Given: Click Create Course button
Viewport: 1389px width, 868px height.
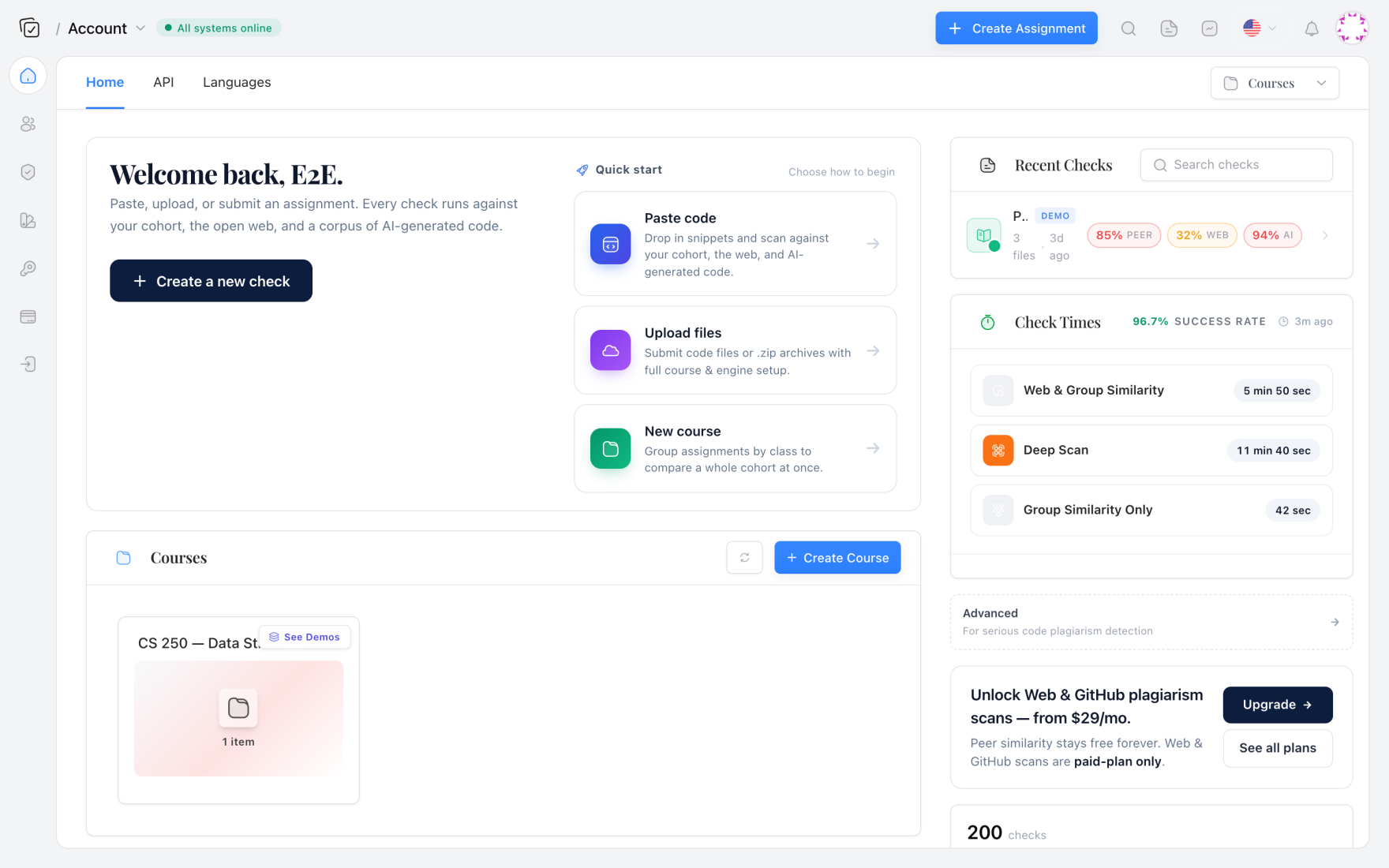Looking at the screenshot, I should 837,557.
